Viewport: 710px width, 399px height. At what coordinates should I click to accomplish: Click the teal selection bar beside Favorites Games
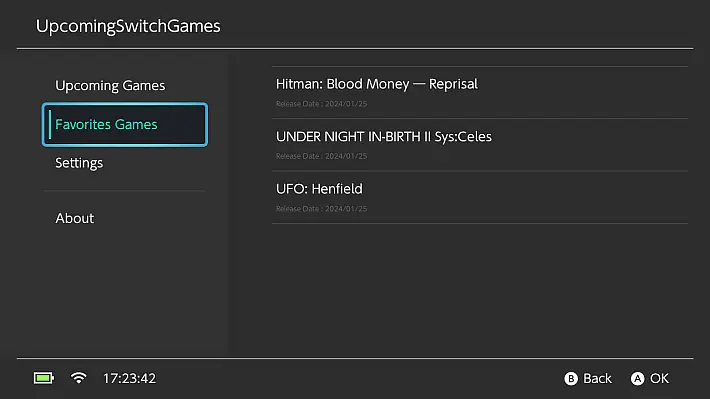point(50,125)
